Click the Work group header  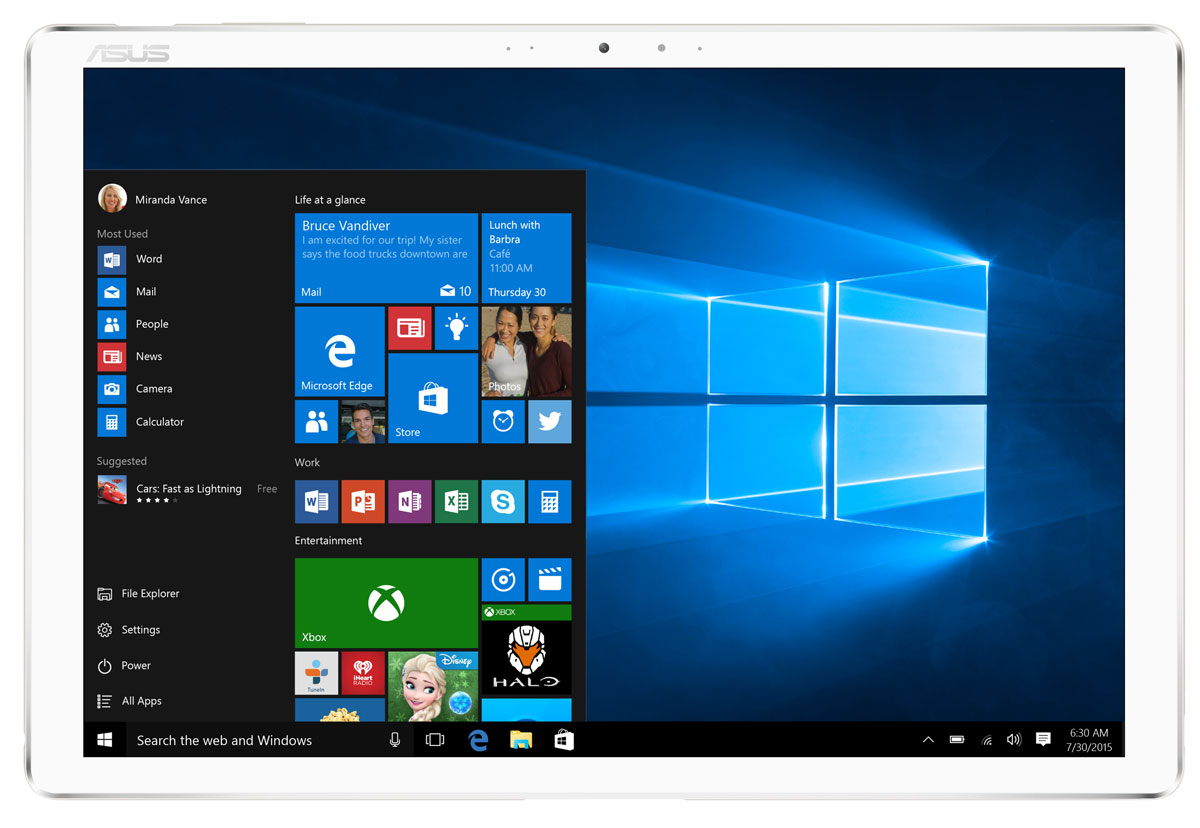coord(307,463)
